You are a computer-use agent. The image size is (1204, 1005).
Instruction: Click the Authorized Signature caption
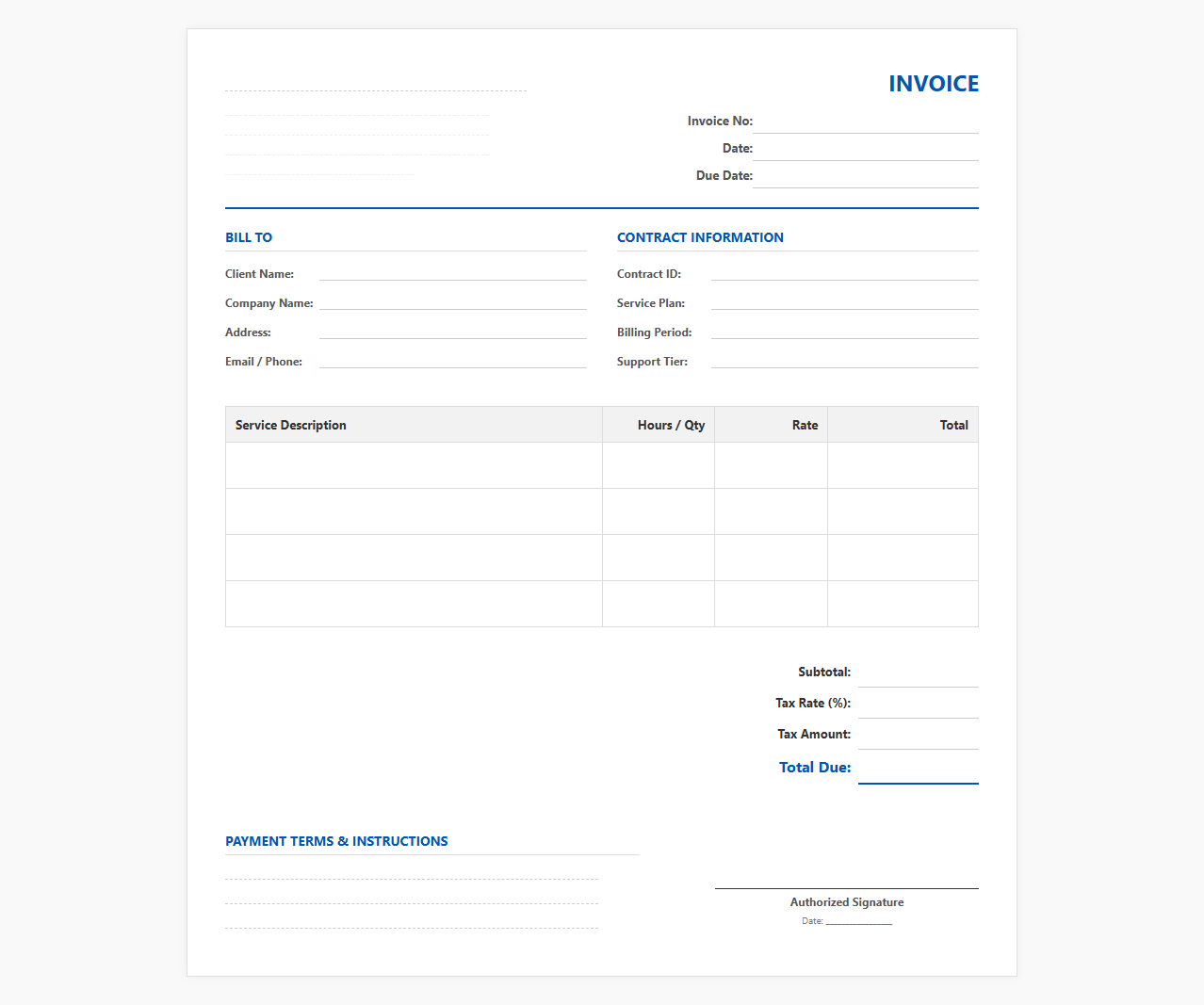tap(847, 902)
